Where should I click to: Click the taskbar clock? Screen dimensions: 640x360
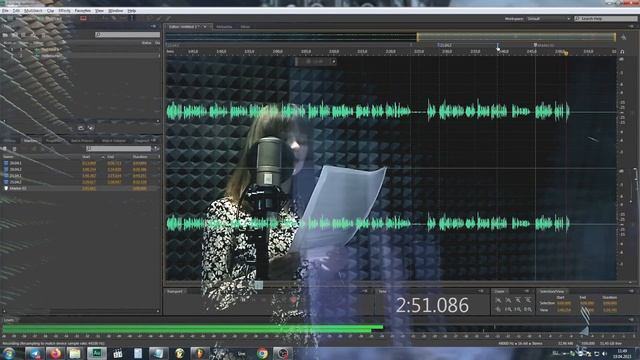pyautogui.click(x=622, y=353)
